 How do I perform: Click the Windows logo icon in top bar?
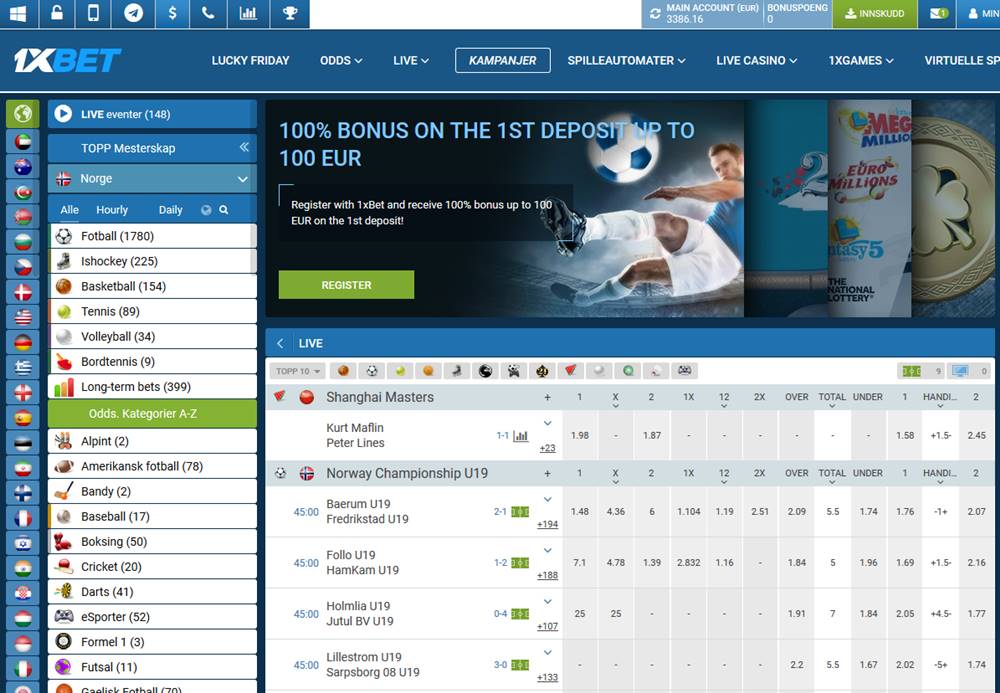point(18,13)
